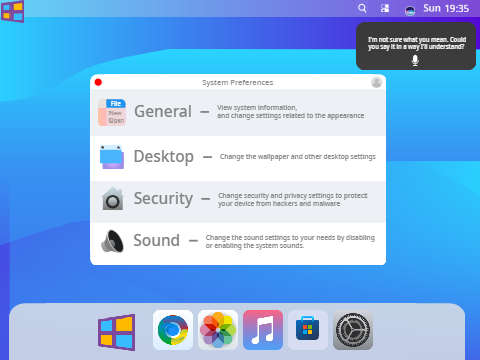
Task: Open the Windows logo launcher in dock
Action: [x=117, y=332]
